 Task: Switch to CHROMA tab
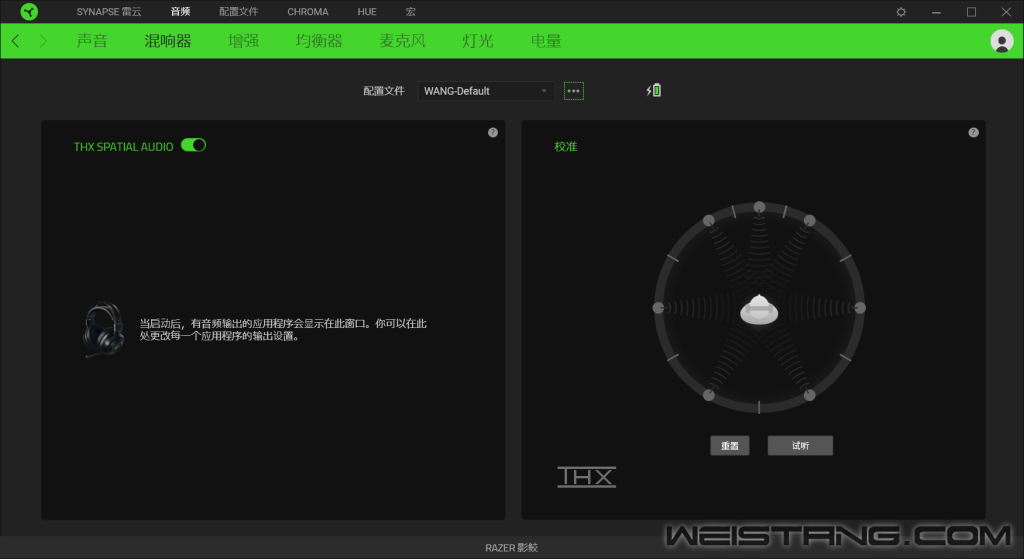tap(308, 12)
